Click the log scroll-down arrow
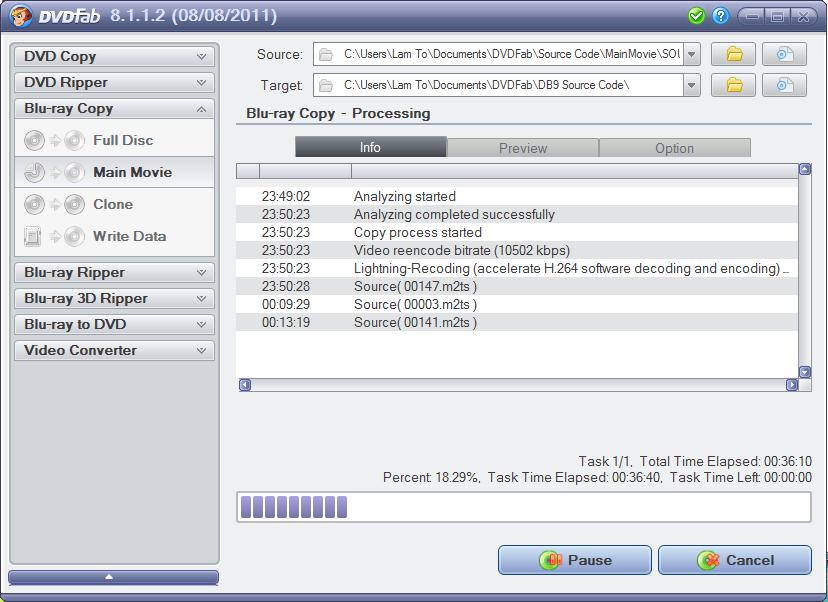The height and width of the screenshot is (602, 828). pos(805,372)
